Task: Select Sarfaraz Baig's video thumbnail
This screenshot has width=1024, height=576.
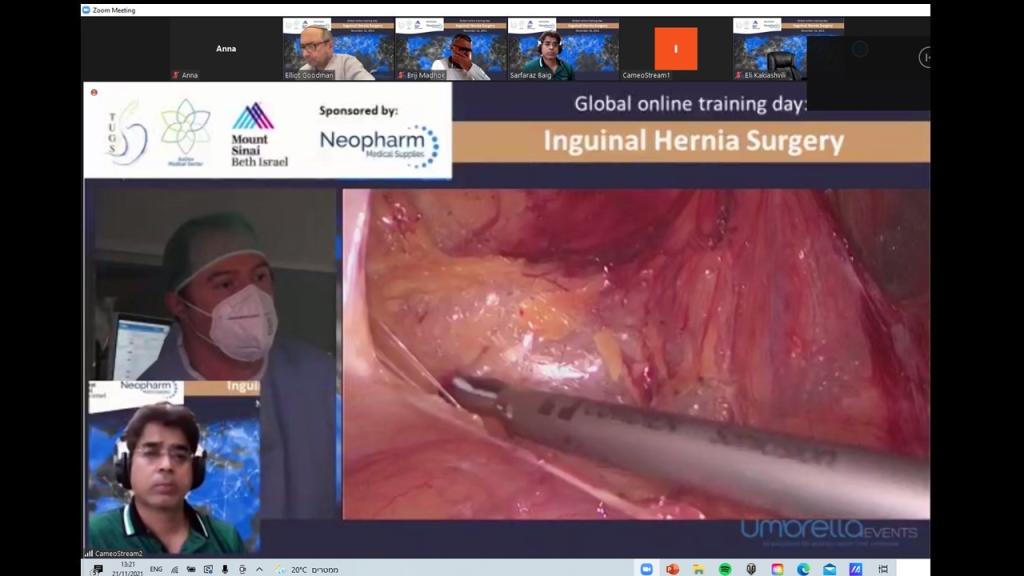Action: click(x=562, y=49)
